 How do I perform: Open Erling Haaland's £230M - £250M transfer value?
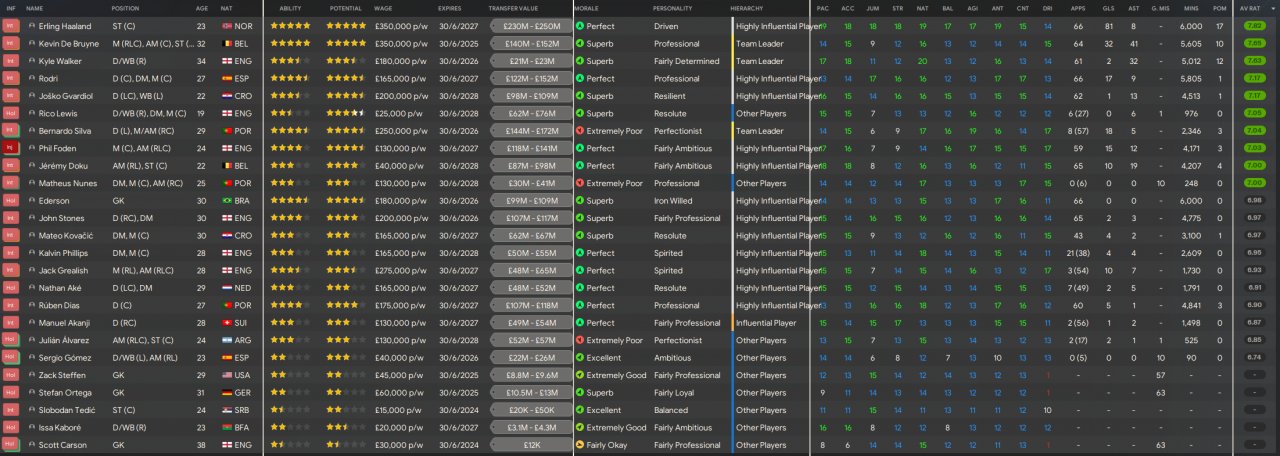coord(531,26)
